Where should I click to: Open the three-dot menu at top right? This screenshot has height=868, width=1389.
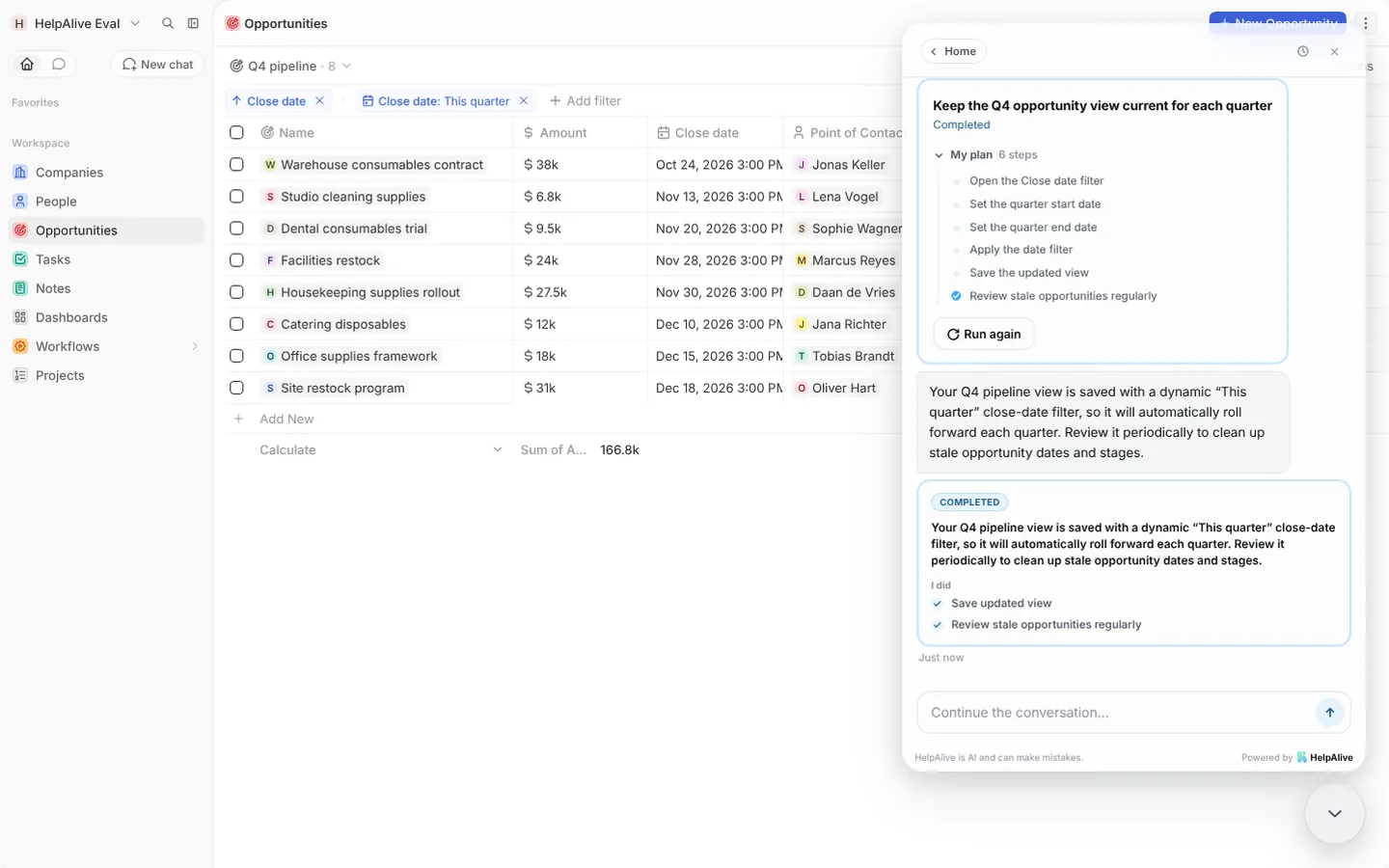click(1366, 23)
